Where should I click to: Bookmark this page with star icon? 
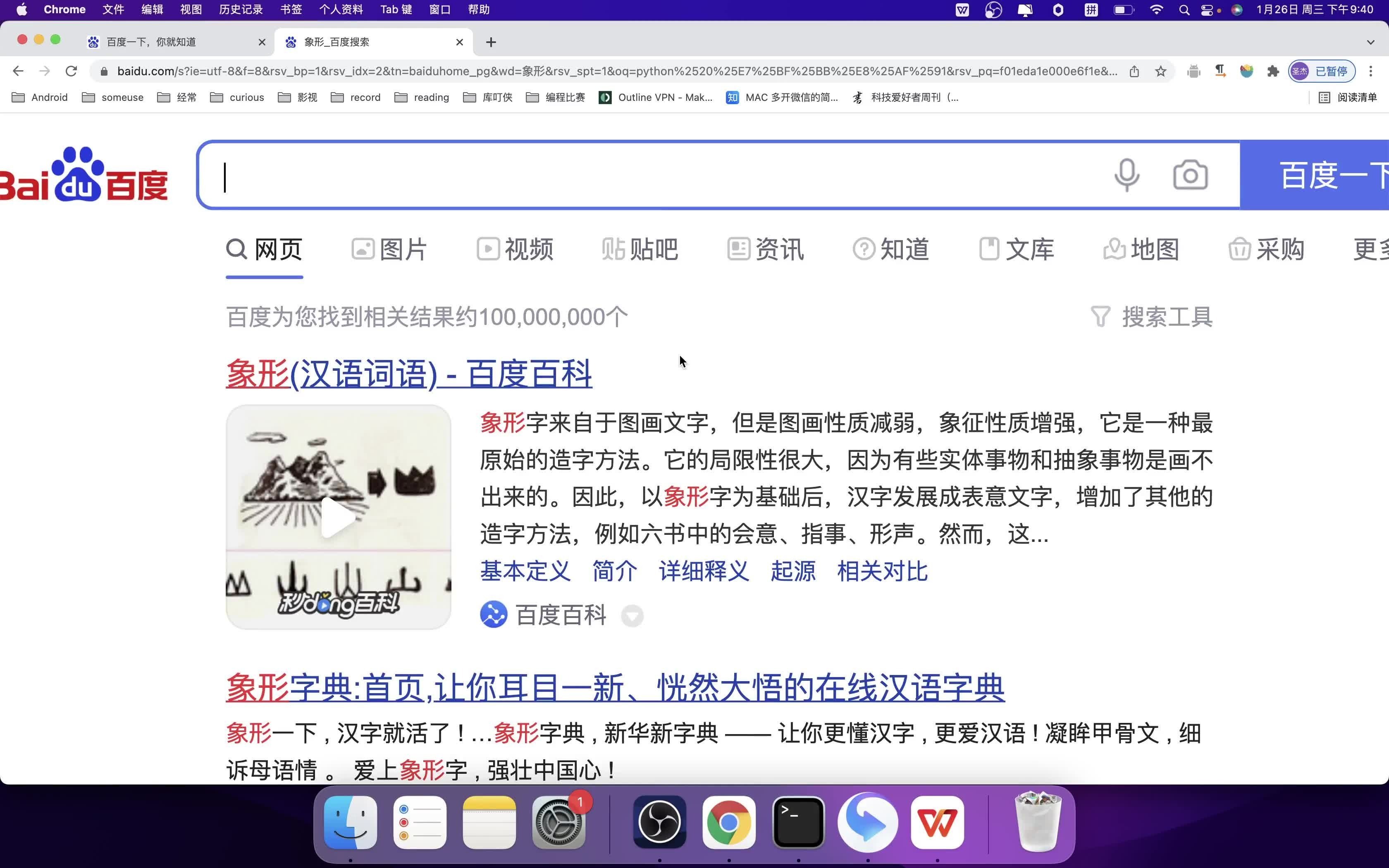tap(1160, 71)
